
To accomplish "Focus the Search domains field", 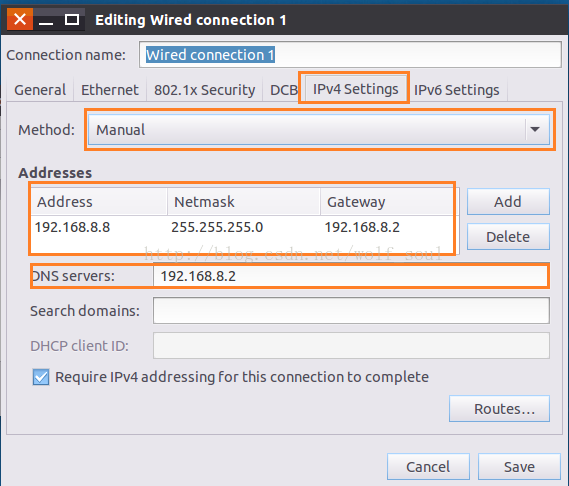I will [x=351, y=311].
